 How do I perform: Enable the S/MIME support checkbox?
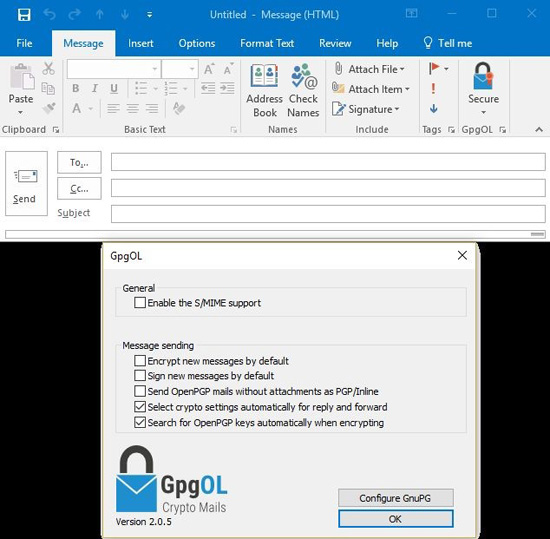[x=140, y=302]
